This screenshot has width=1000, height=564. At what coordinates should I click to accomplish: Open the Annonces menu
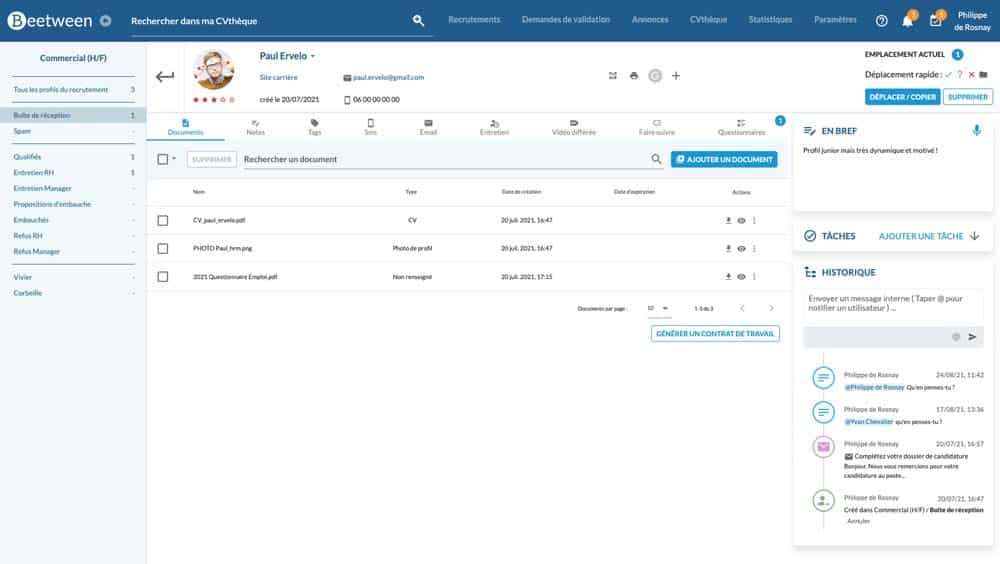pyautogui.click(x=650, y=20)
